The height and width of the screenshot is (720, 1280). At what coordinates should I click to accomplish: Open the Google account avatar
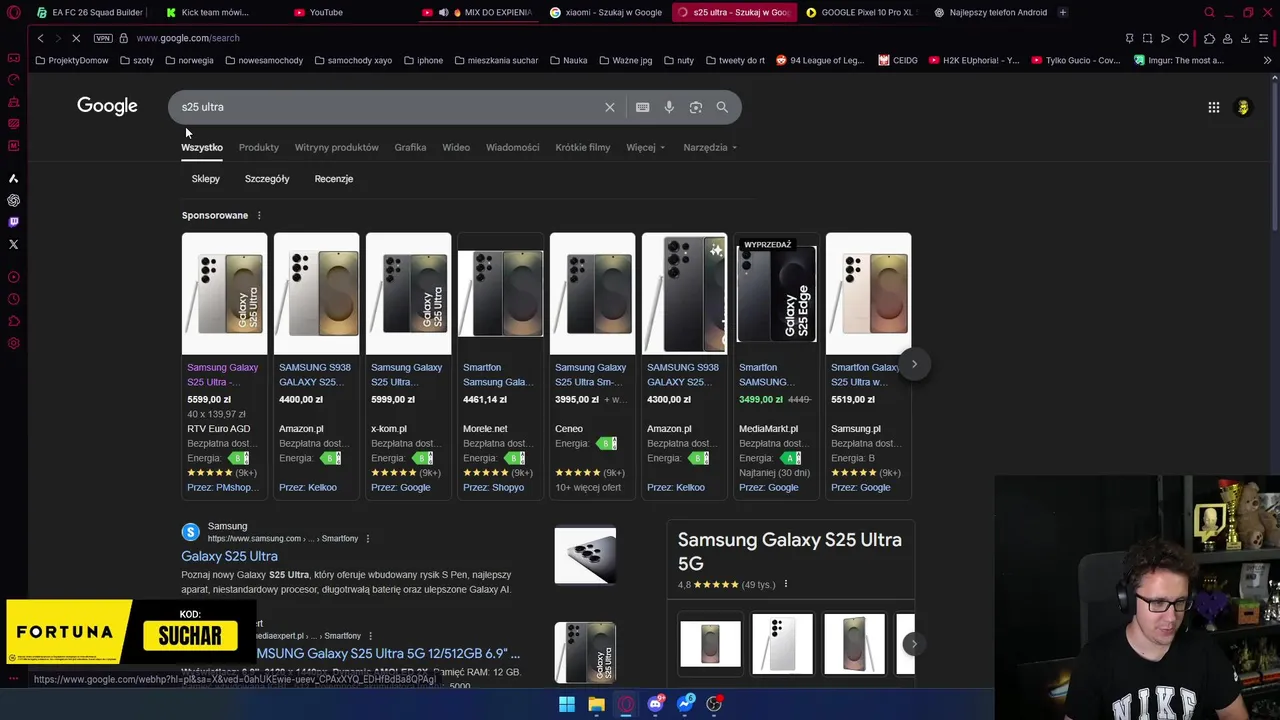1243,108
